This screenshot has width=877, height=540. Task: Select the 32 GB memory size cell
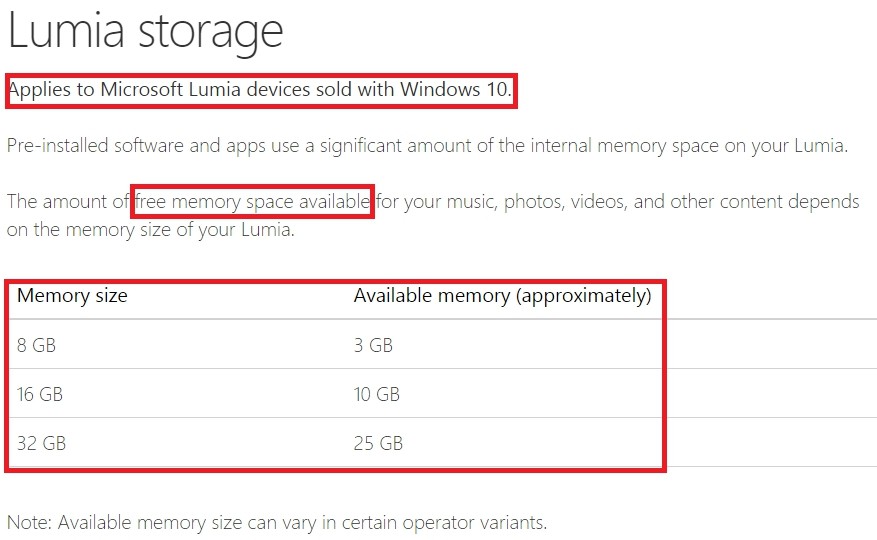point(41,443)
